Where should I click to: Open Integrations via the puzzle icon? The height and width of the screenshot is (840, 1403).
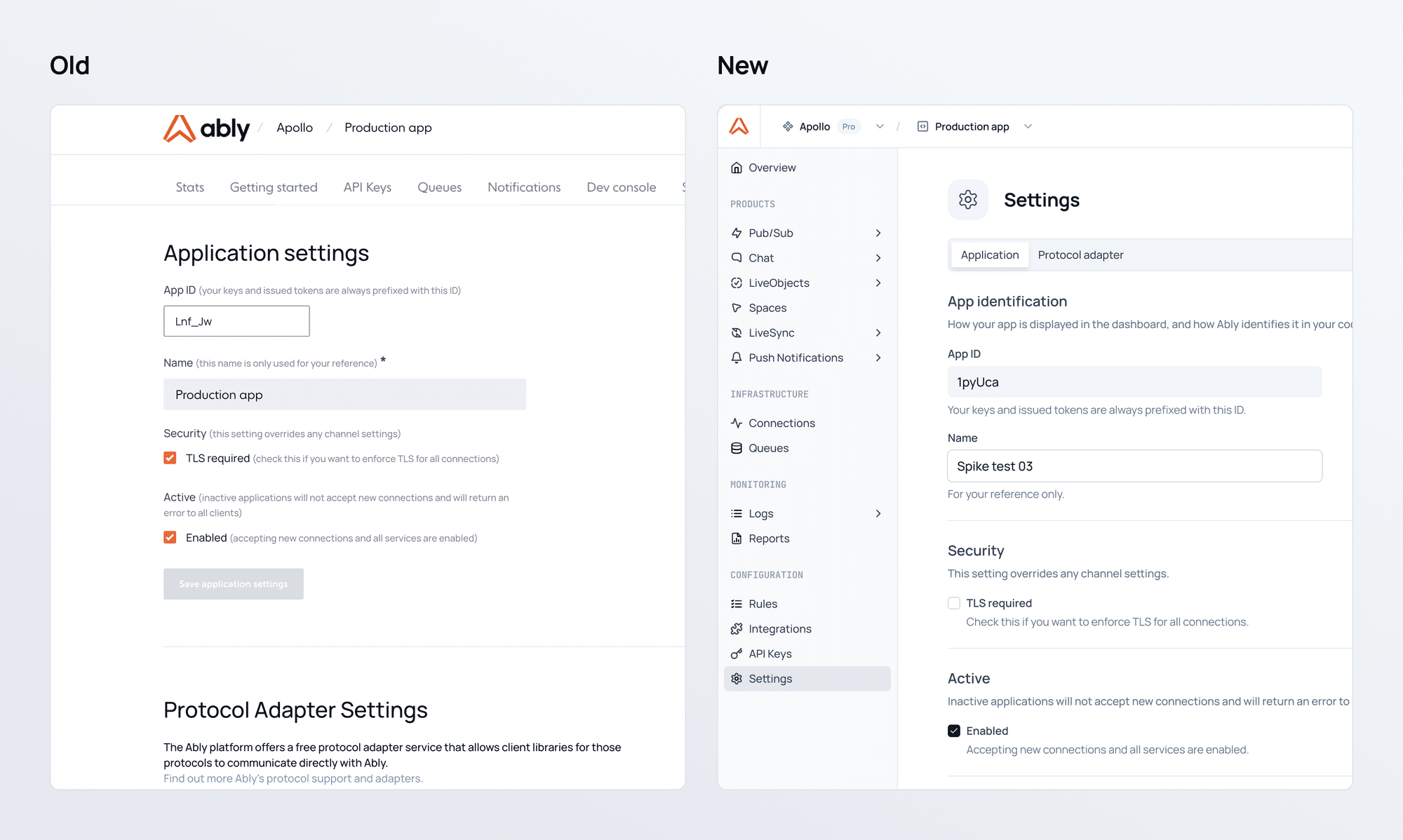point(736,629)
